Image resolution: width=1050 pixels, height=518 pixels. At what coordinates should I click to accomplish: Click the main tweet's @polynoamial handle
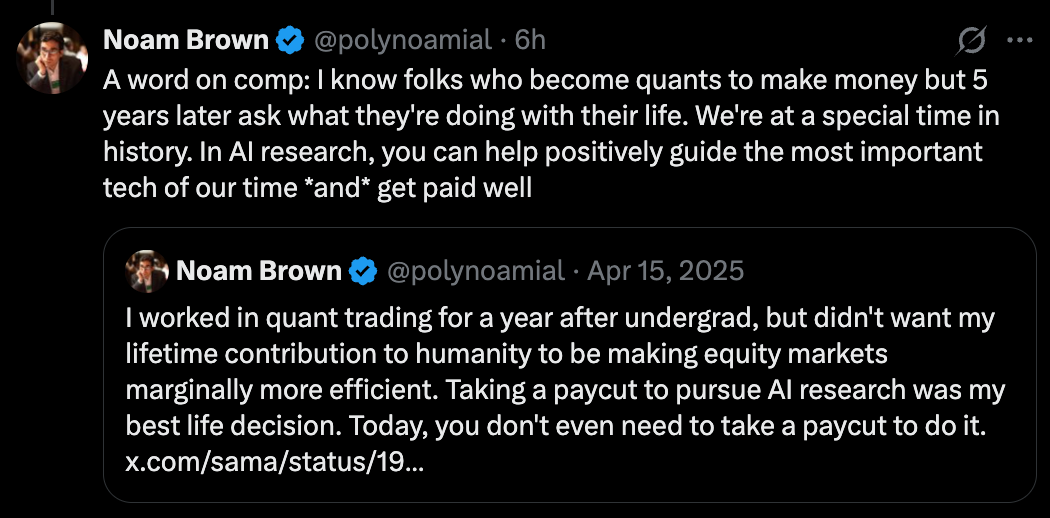tap(403, 41)
